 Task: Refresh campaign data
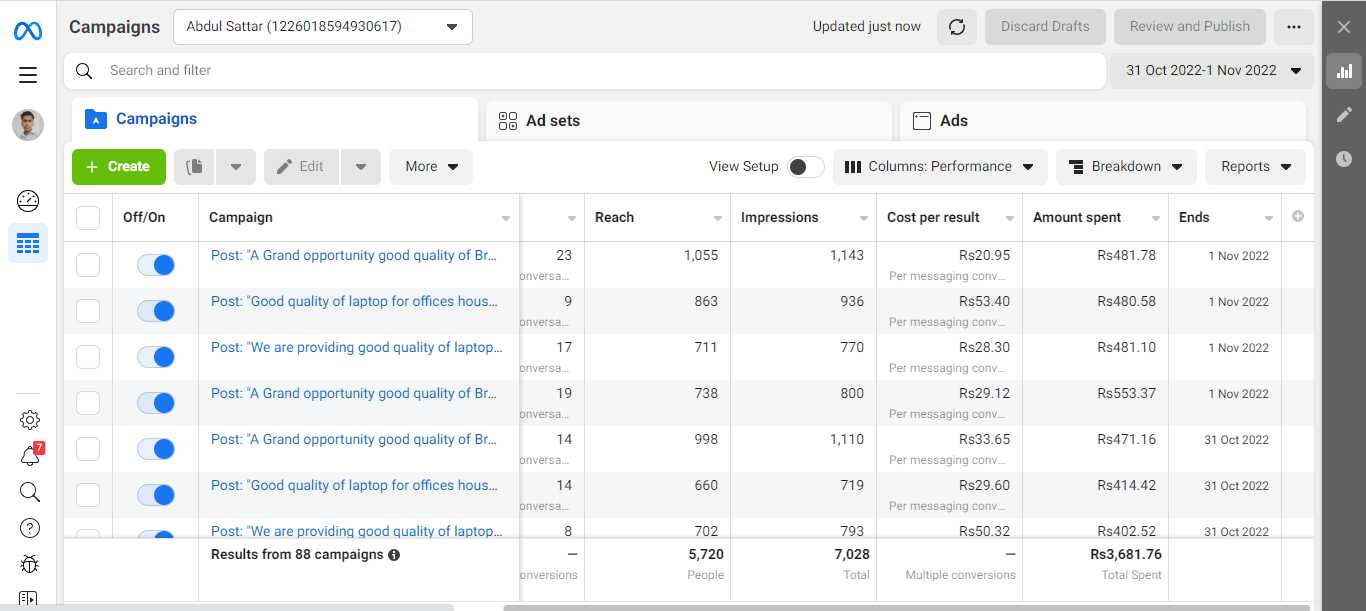tap(957, 27)
